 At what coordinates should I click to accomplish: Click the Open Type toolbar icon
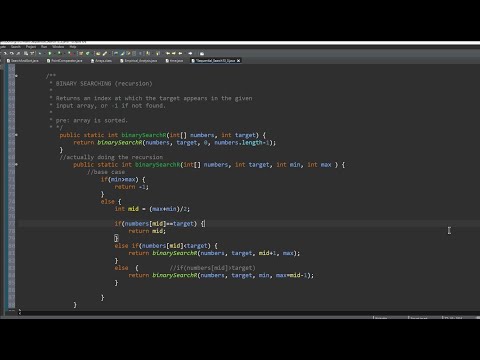[98, 53]
